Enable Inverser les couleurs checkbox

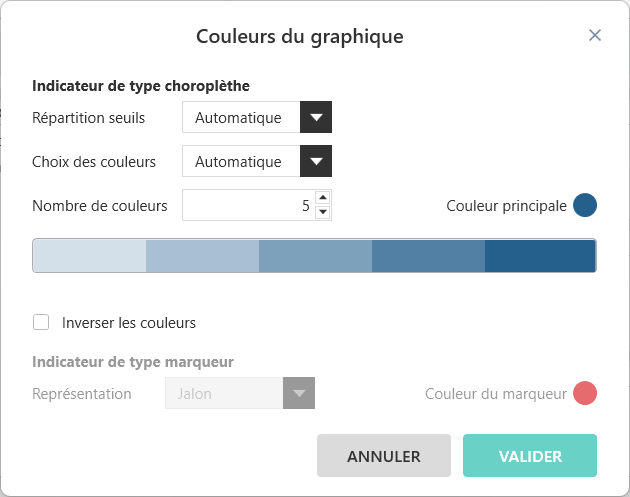click(x=41, y=322)
